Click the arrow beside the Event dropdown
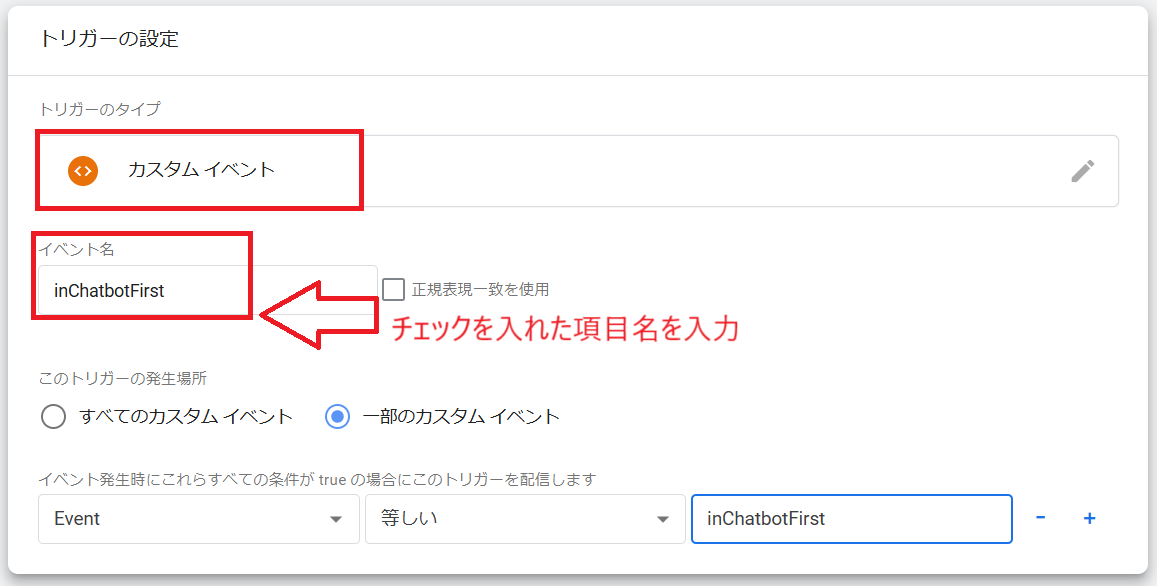This screenshot has width=1157, height=586. pyautogui.click(x=336, y=520)
